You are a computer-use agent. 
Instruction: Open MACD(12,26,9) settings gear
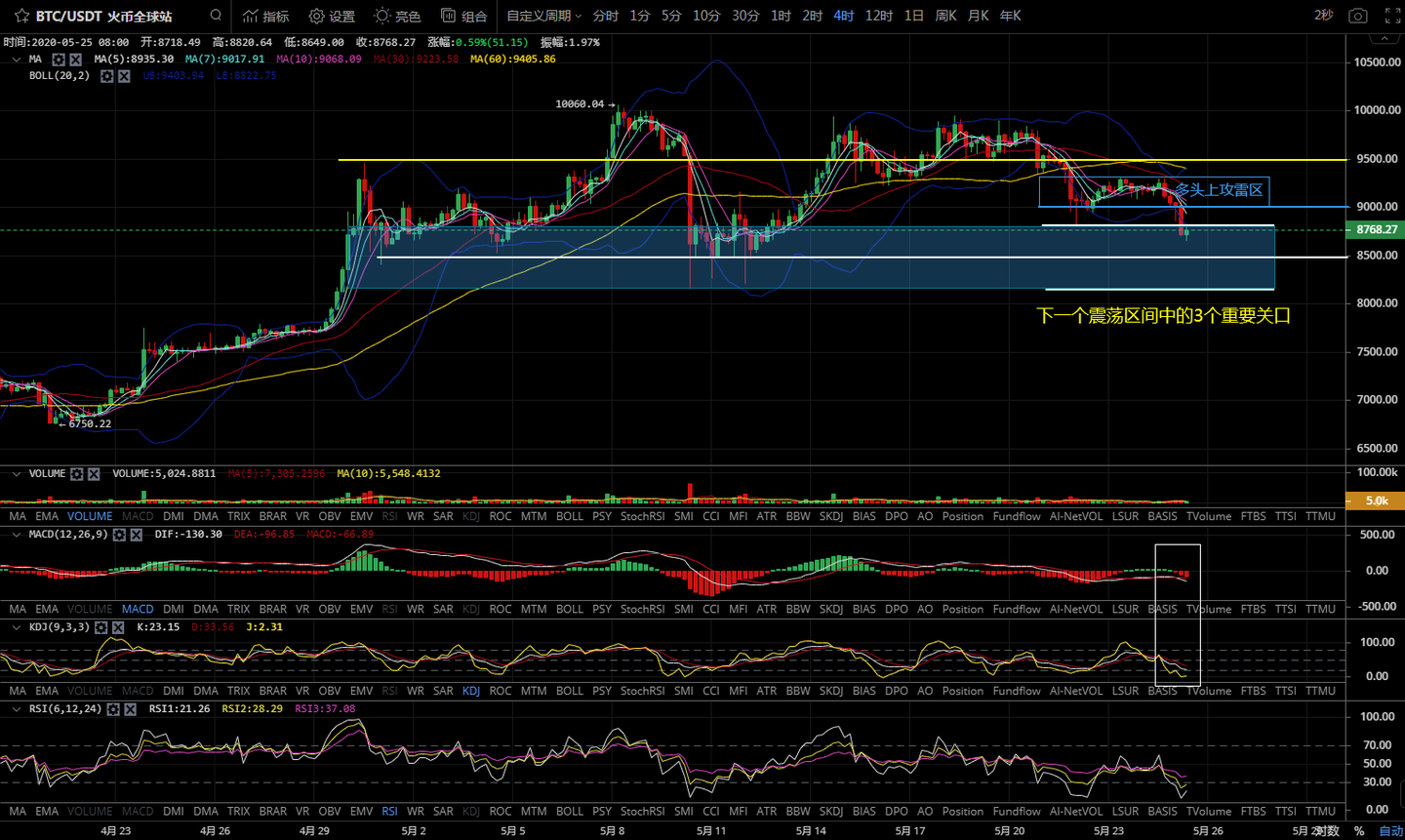pyautogui.click(x=119, y=535)
